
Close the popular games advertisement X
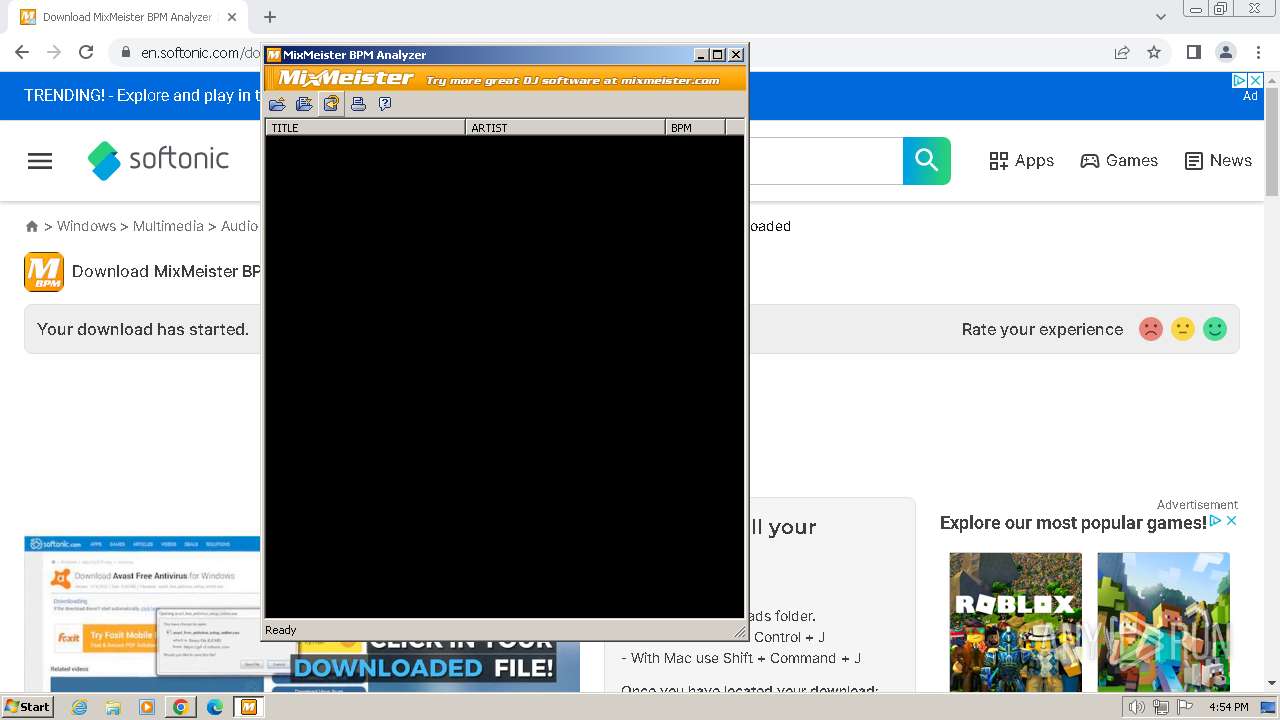click(x=1232, y=521)
